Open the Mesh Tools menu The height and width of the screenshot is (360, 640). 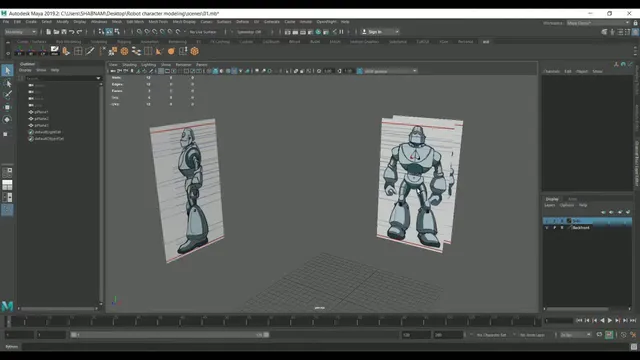158,22
